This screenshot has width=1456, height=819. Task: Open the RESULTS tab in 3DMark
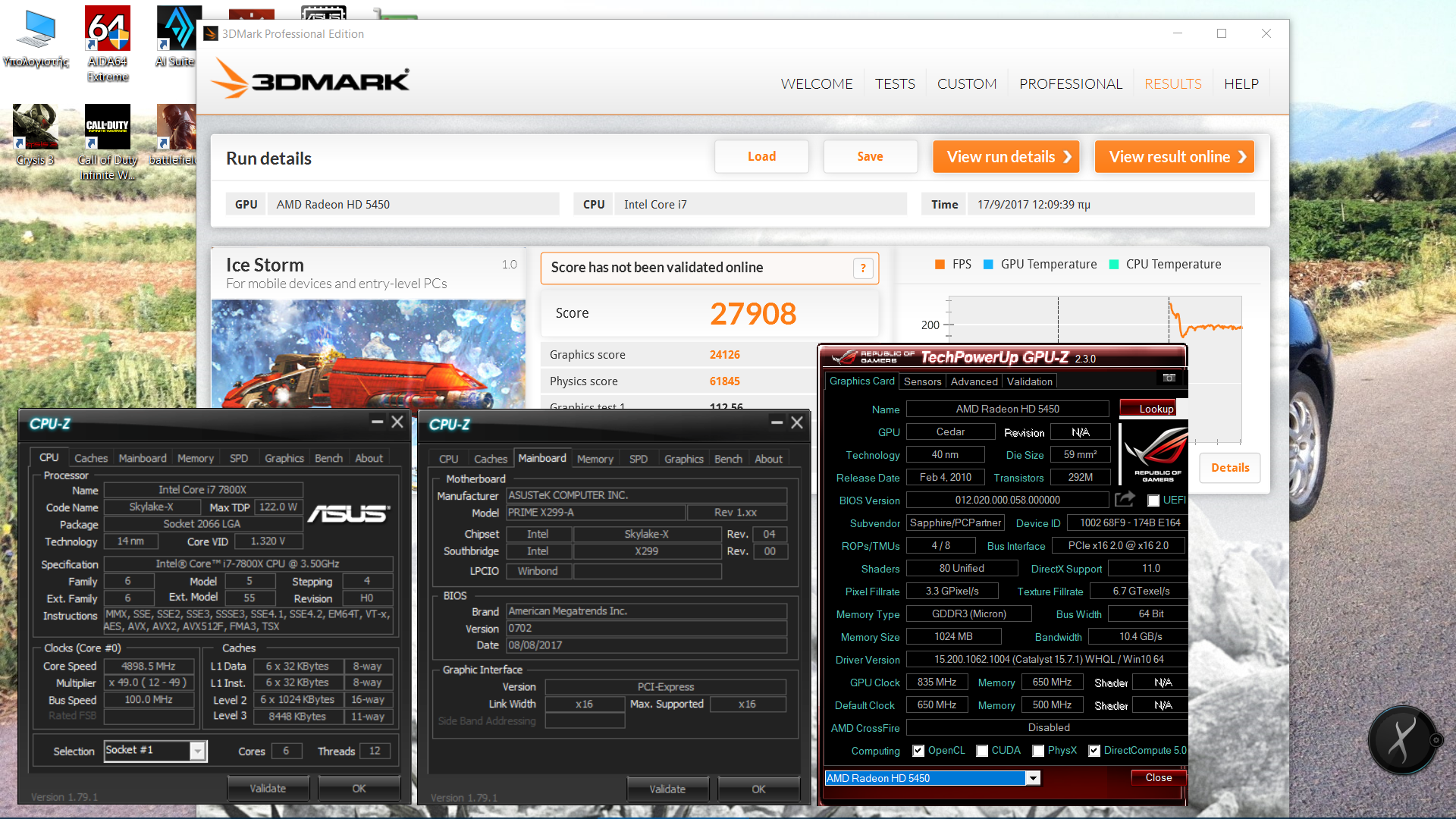pos(1172,83)
